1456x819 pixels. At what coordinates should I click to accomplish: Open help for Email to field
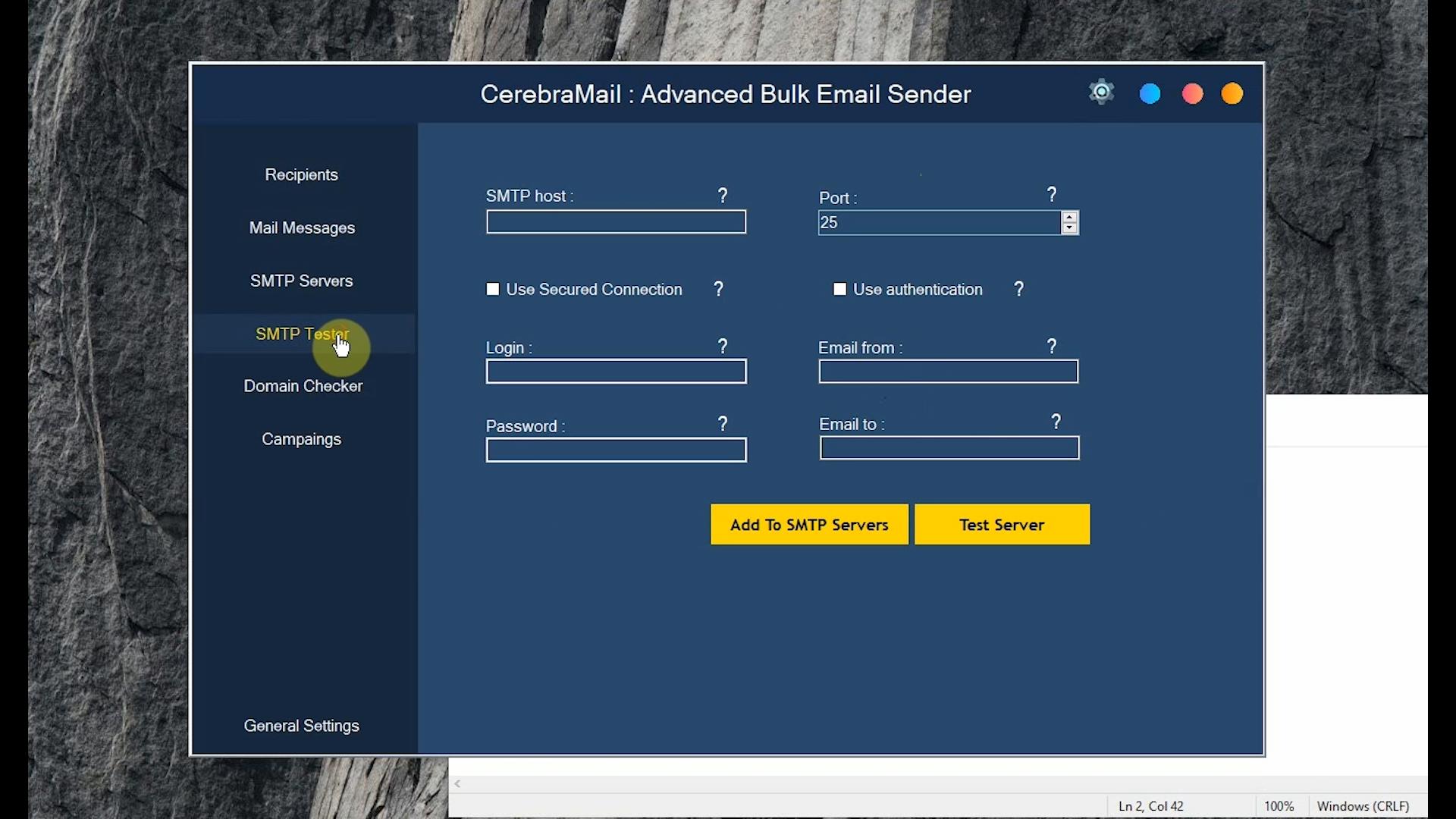pyautogui.click(x=1056, y=422)
